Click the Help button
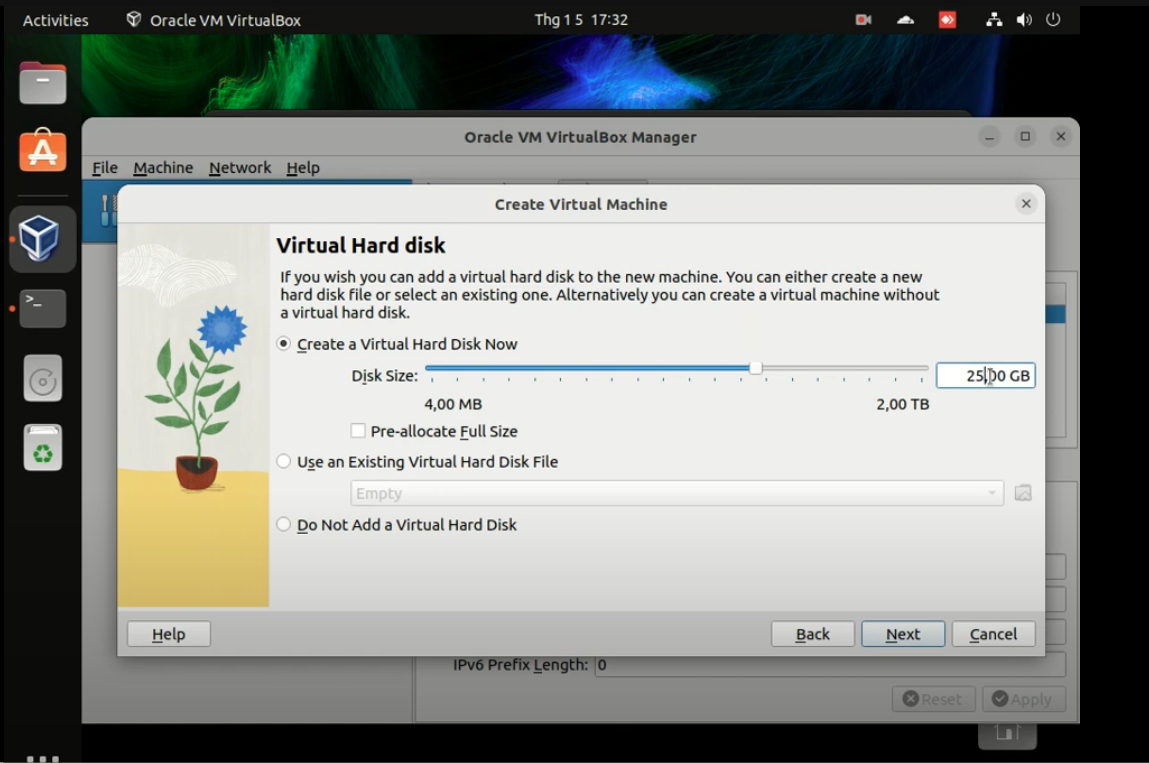The image size is (1149, 763). click(168, 633)
